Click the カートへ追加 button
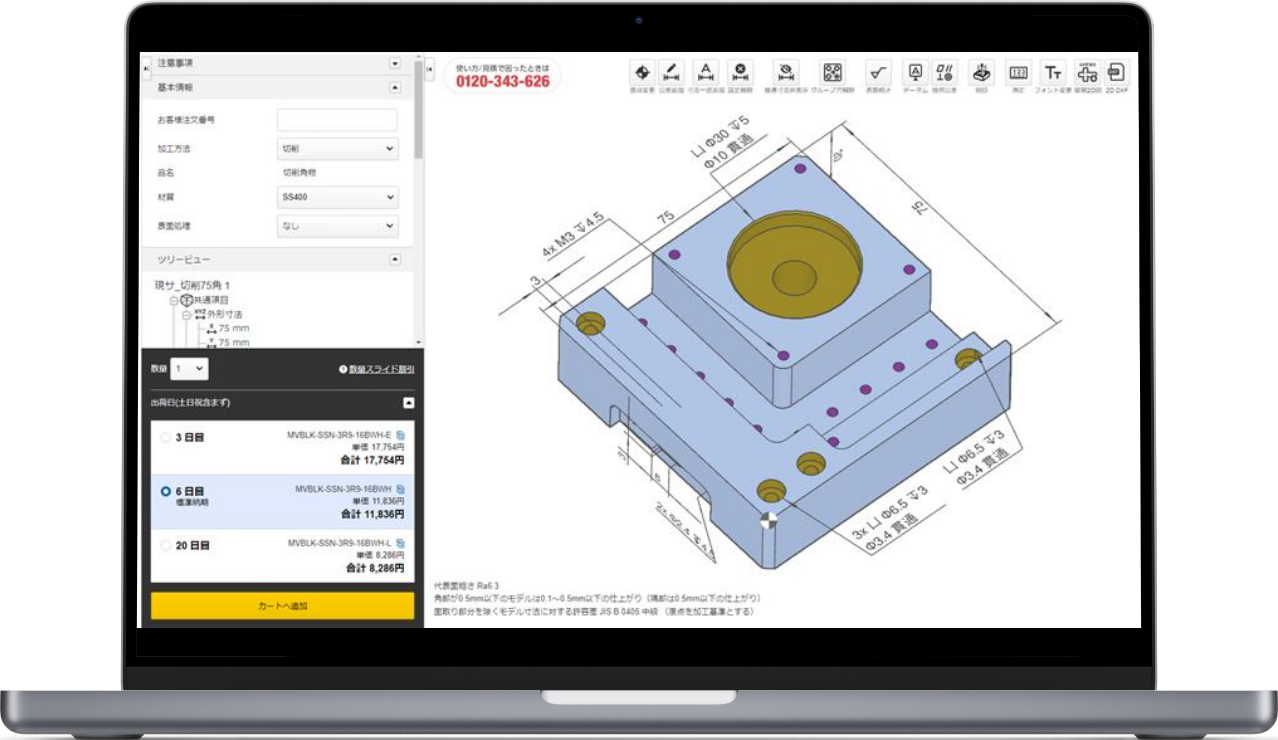 [282, 606]
